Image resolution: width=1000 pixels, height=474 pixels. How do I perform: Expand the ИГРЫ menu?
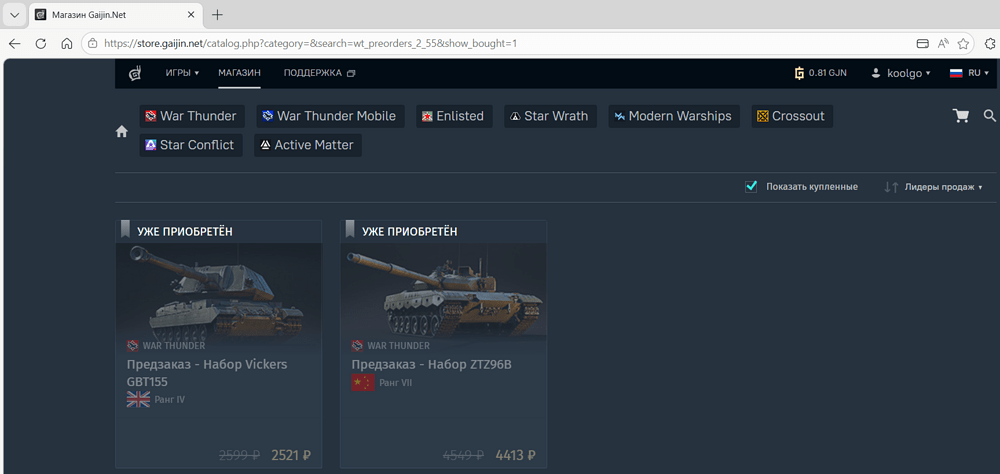click(182, 73)
